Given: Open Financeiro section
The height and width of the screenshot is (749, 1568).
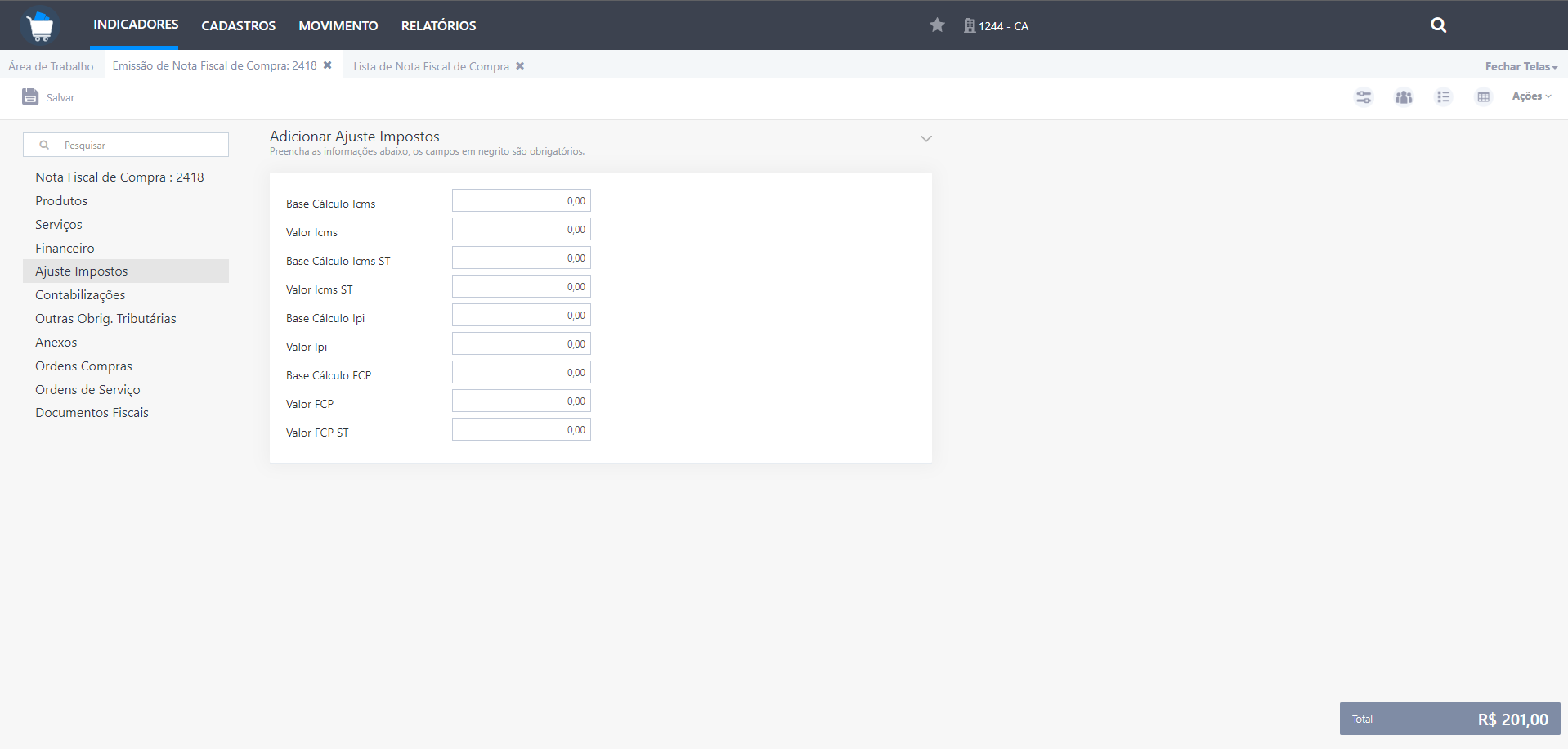Looking at the screenshot, I should point(65,248).
